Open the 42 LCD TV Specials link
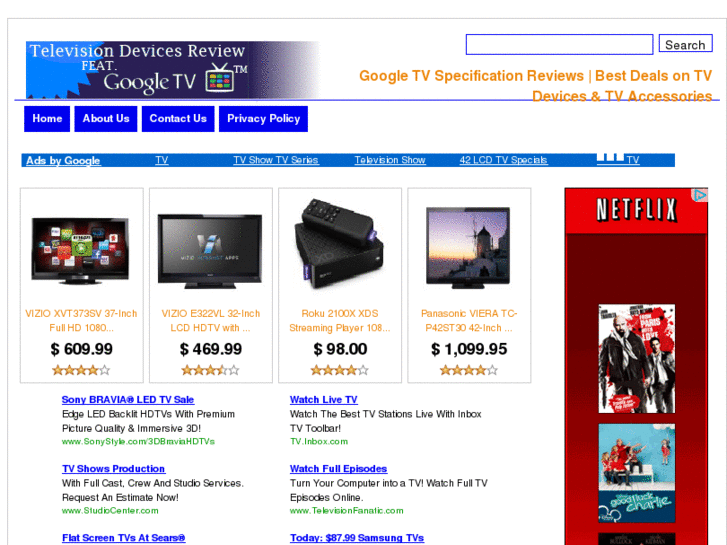 [503, 160]
